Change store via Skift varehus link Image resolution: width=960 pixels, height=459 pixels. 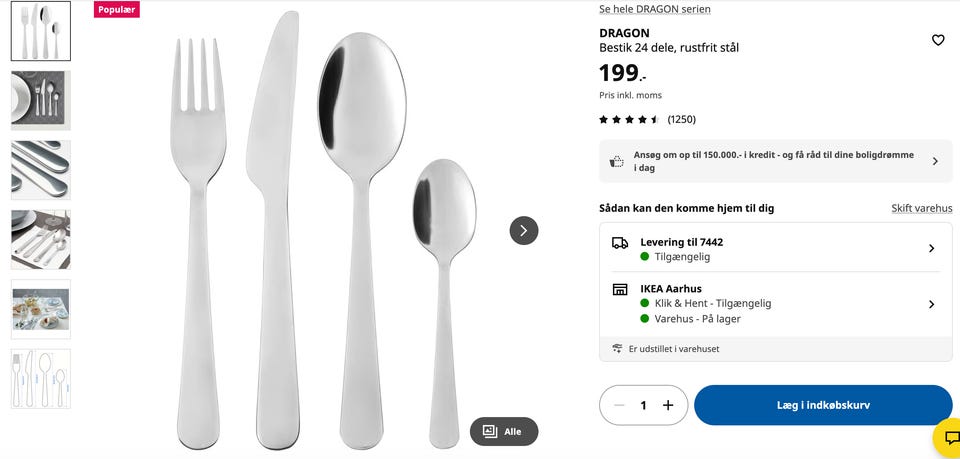coord(921,208)
